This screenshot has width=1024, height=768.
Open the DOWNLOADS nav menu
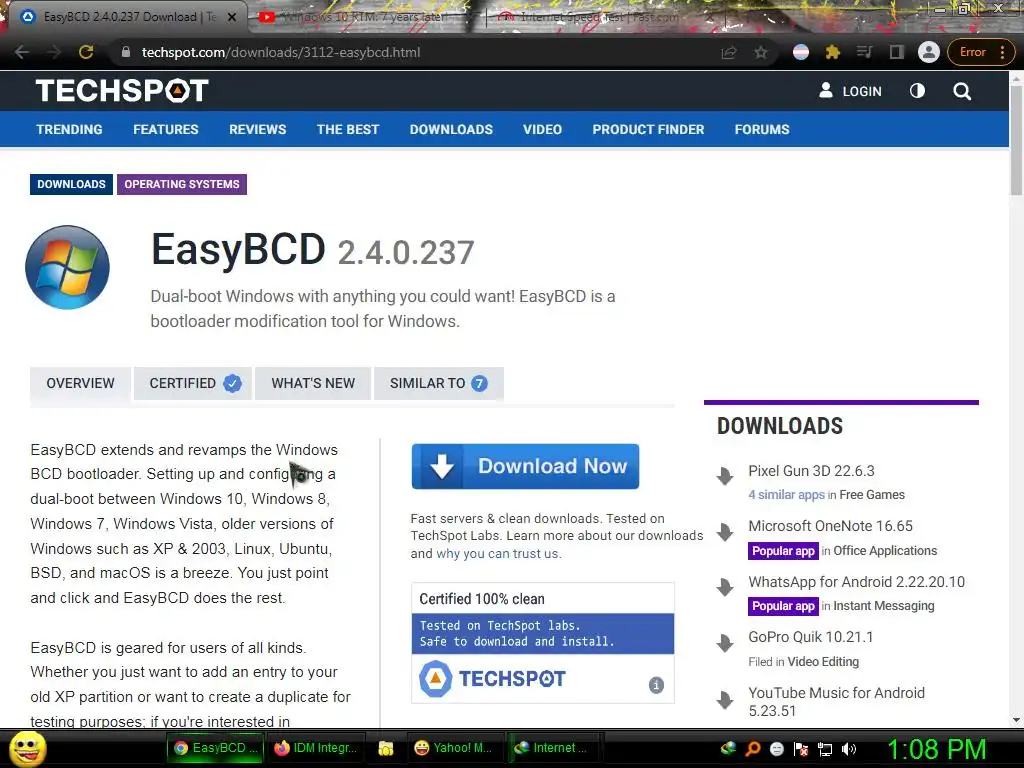coord(451,129)
